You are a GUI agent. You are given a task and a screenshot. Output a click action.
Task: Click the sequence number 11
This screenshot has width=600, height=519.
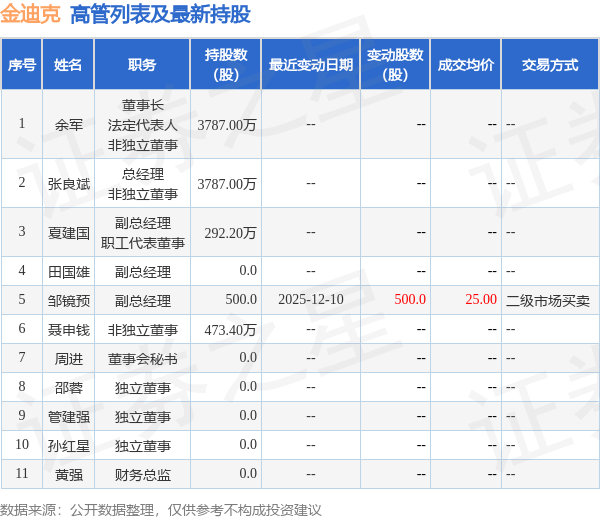[x=22, y=473]
